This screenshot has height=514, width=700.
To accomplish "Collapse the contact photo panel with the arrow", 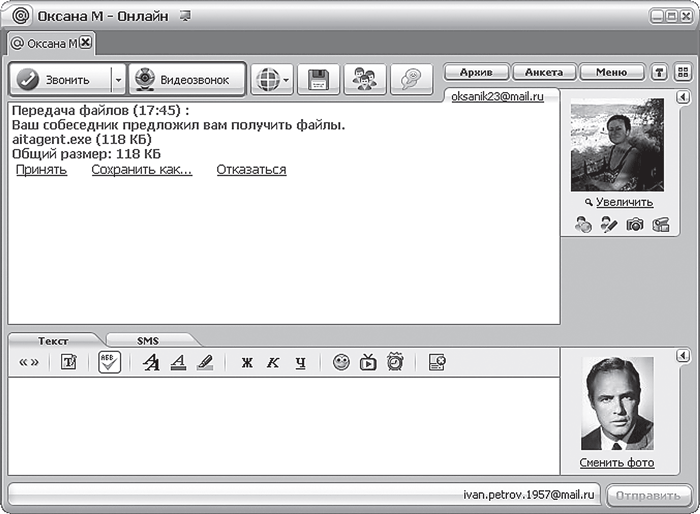I will pyautogui.click(x=682, y=97).
